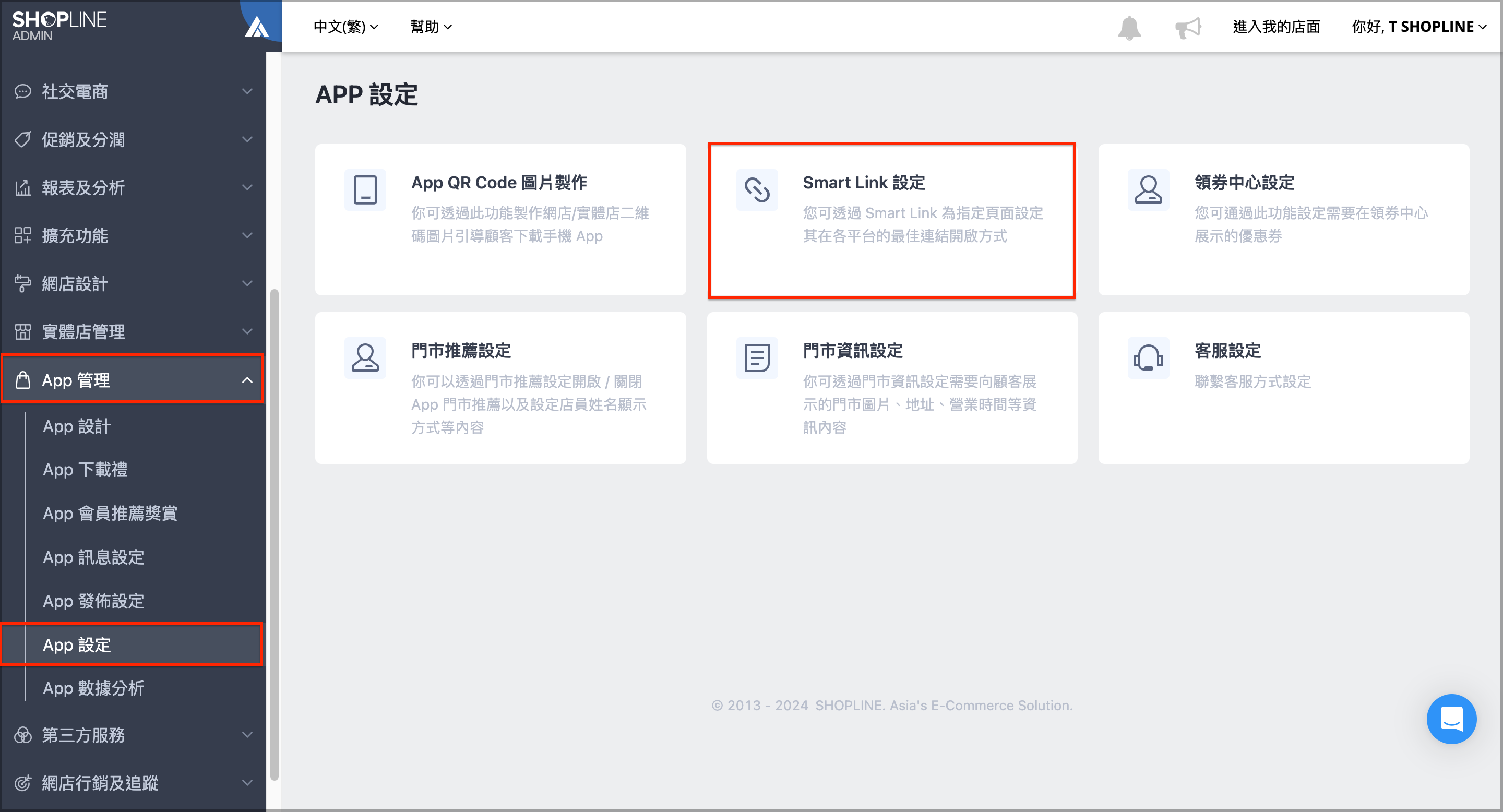Go to App 會員推薦獎賞 submenu
The height and width of the screenshot is (812, 1503).
coord(110,514)
